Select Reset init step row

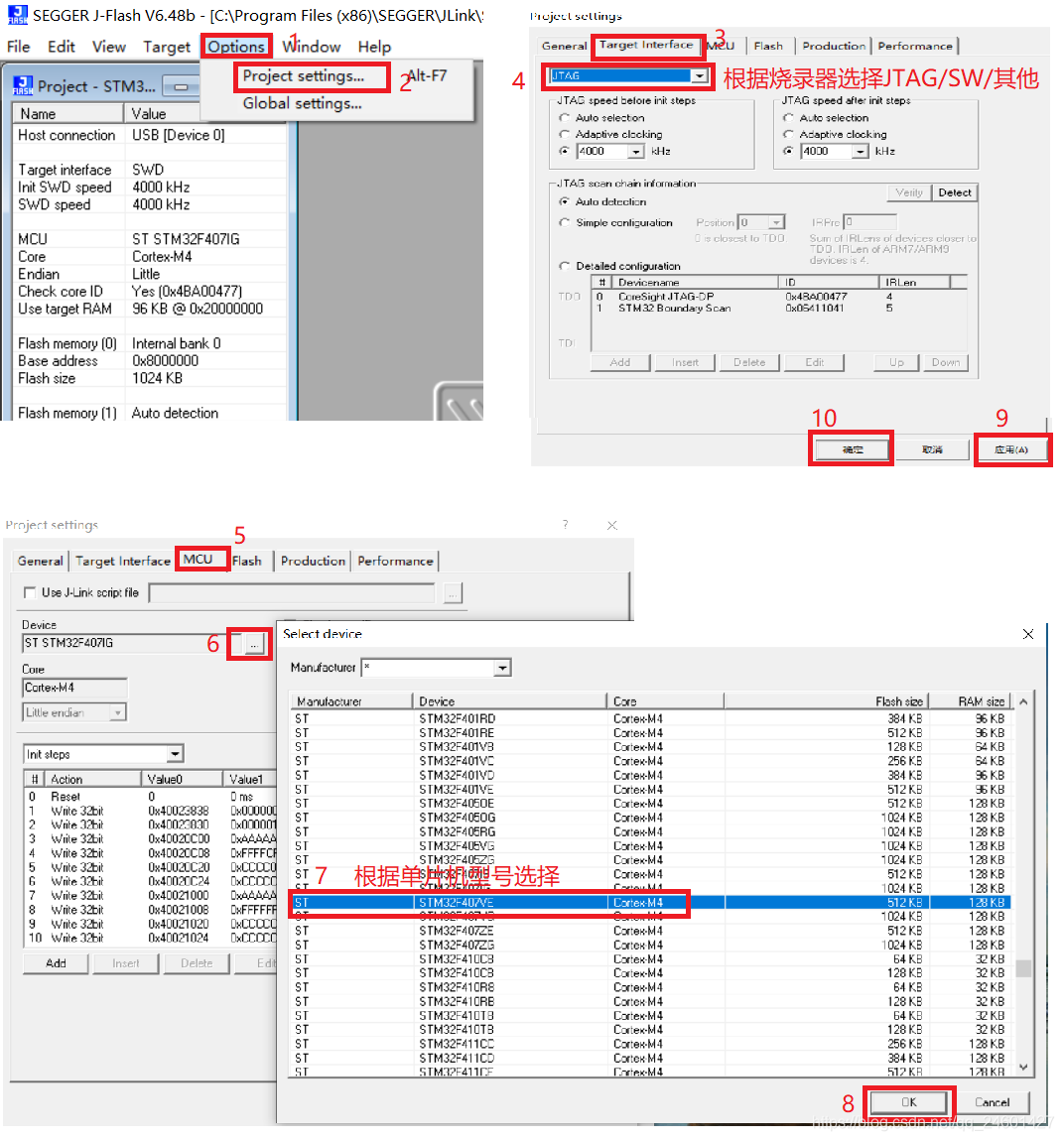[150, 797]
